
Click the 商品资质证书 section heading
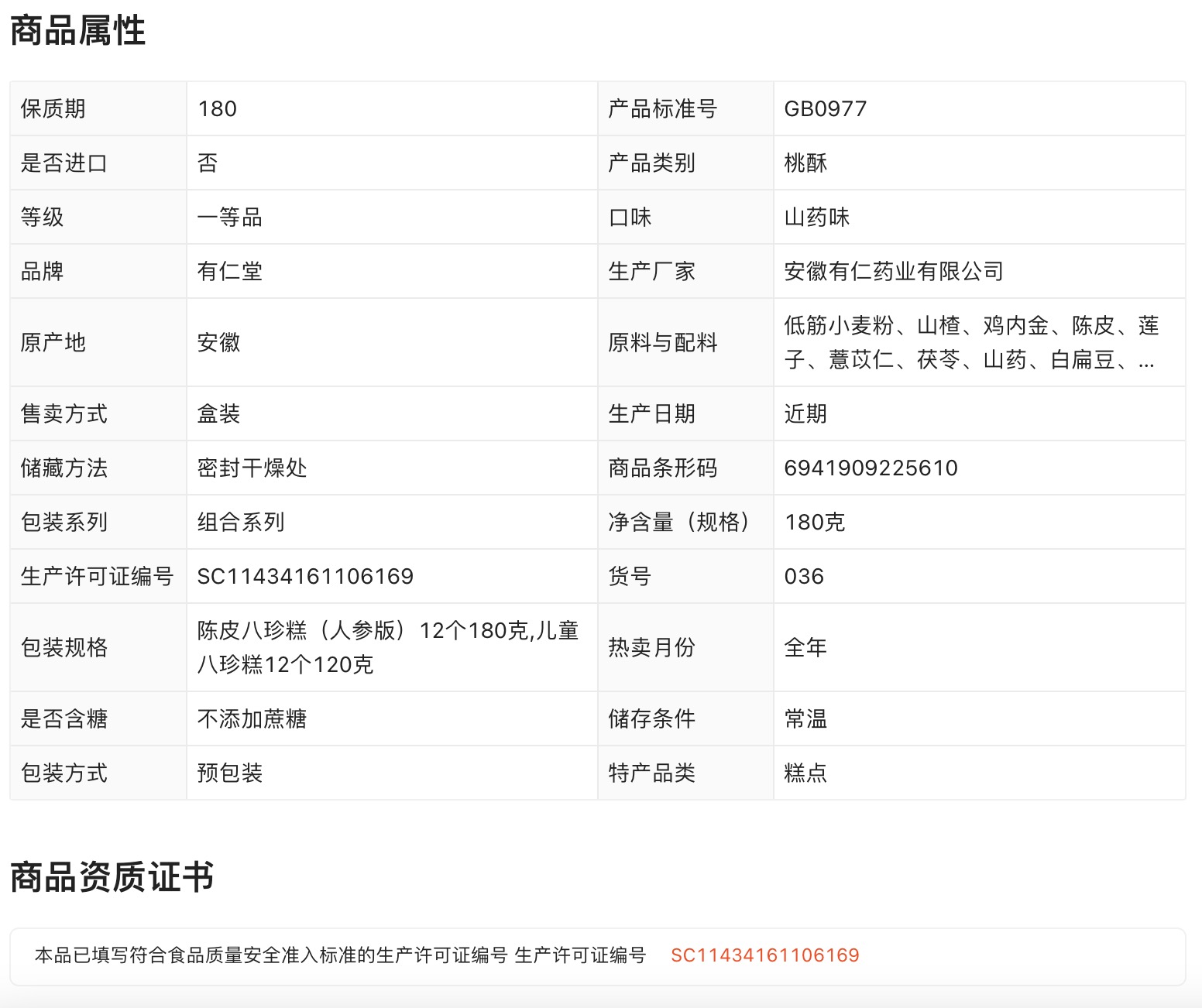(112, 877)
